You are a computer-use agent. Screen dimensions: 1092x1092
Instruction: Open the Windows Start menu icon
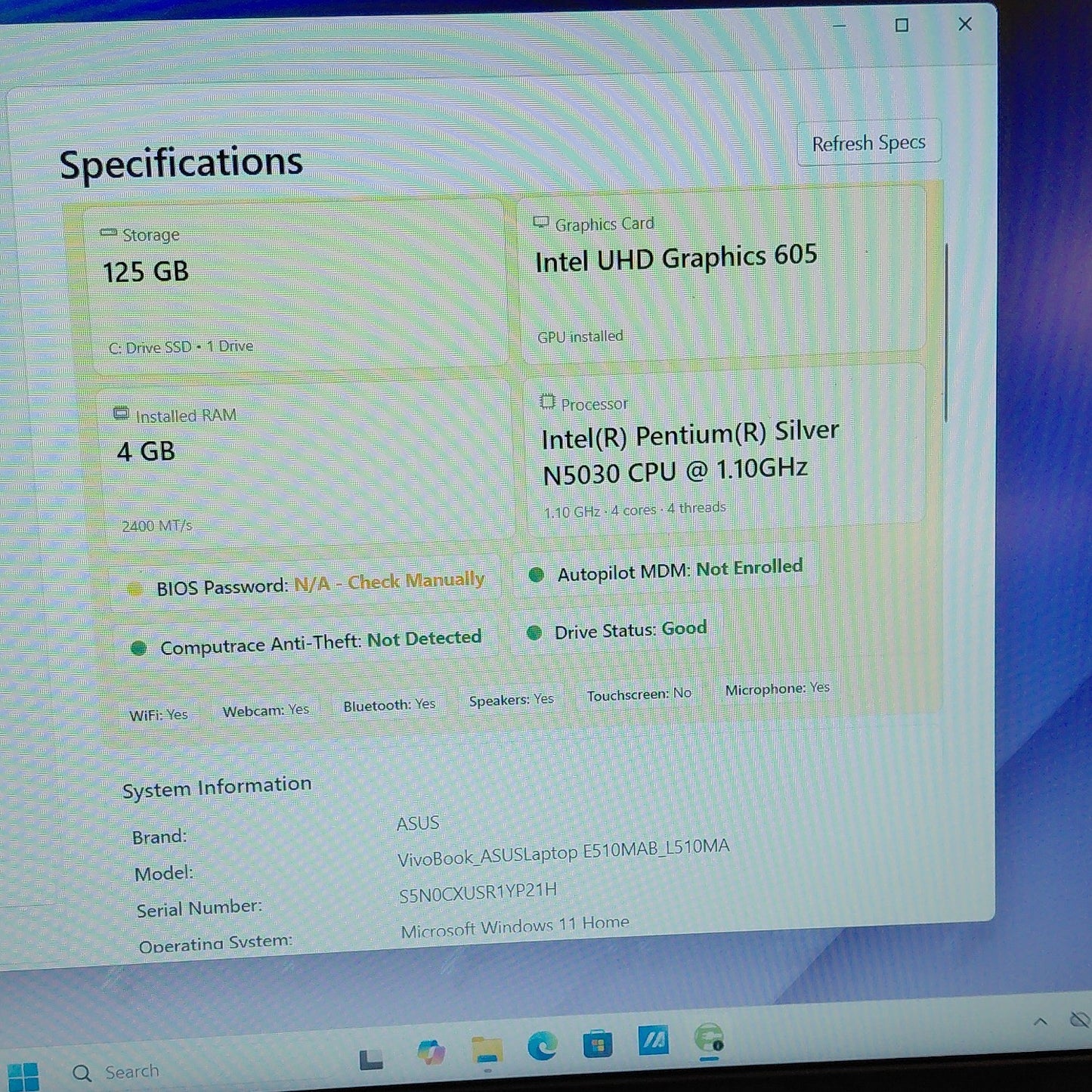coord(23,1076)
